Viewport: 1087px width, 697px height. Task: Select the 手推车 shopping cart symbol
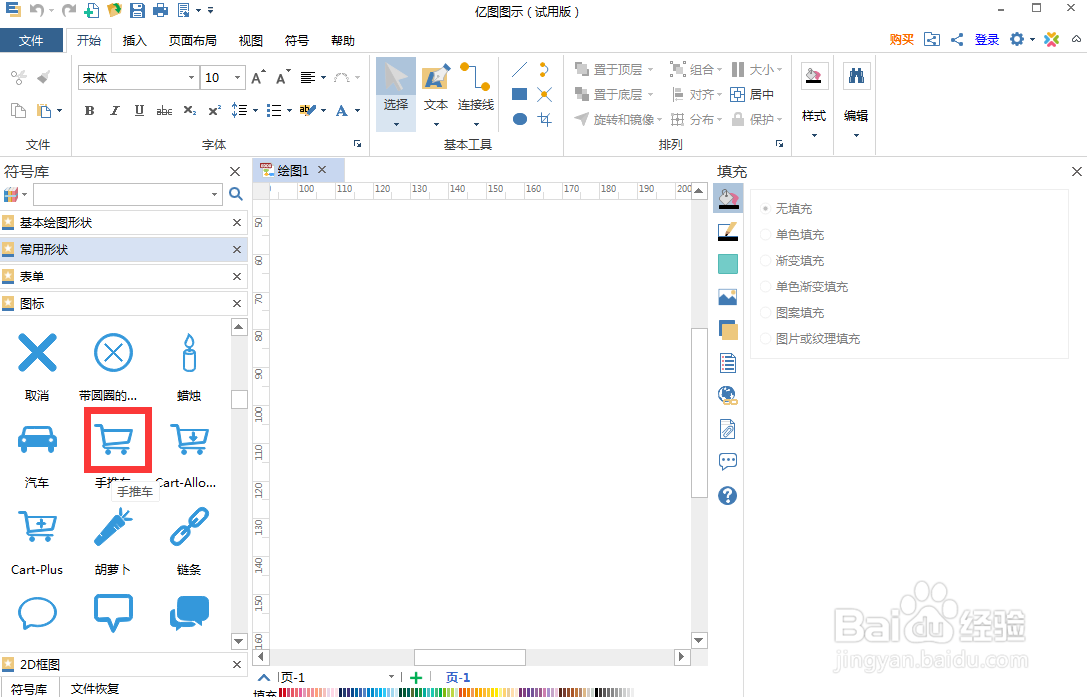pos(117,440)
